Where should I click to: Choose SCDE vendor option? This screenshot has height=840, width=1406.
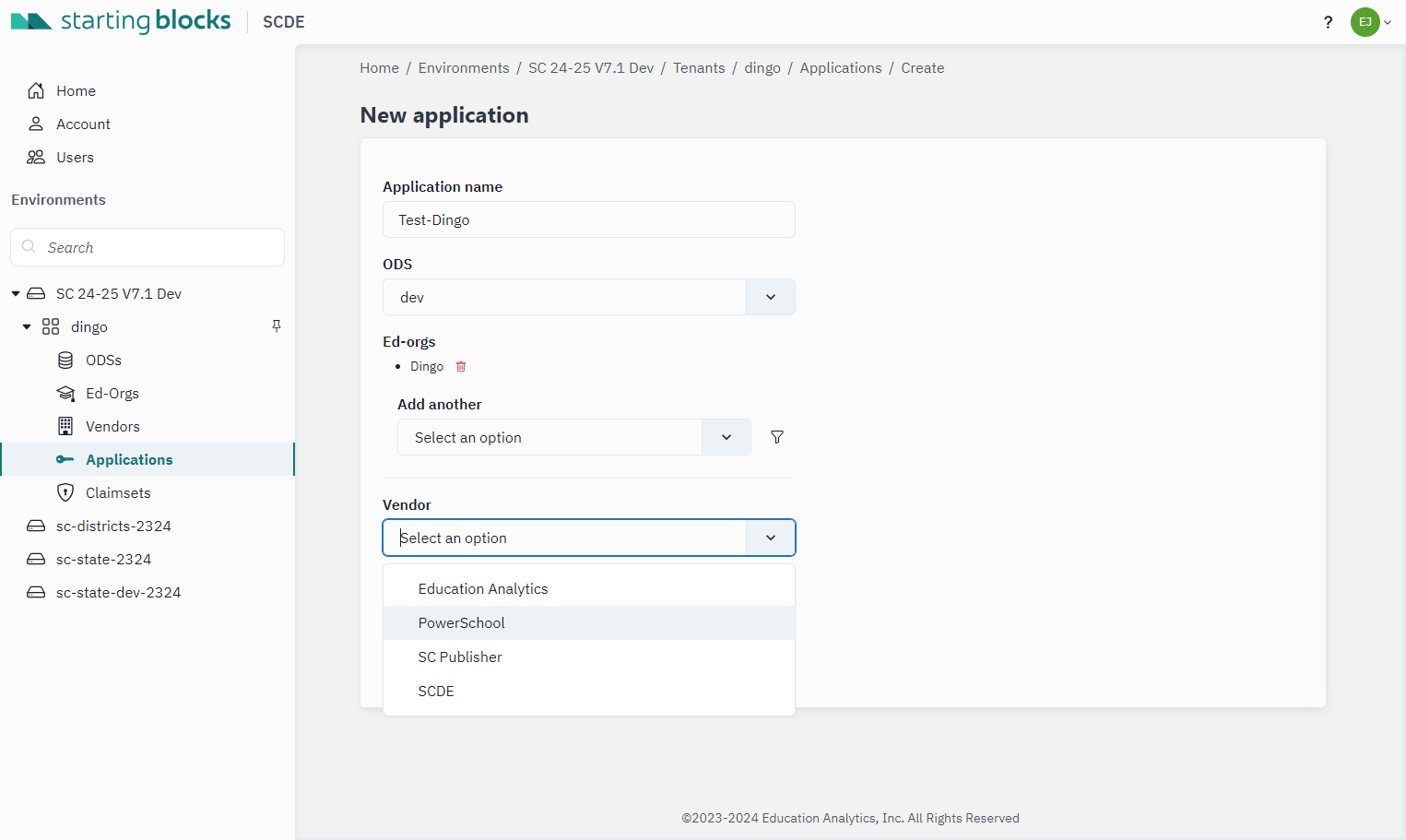pyautogui.click(x=589, y=691)
